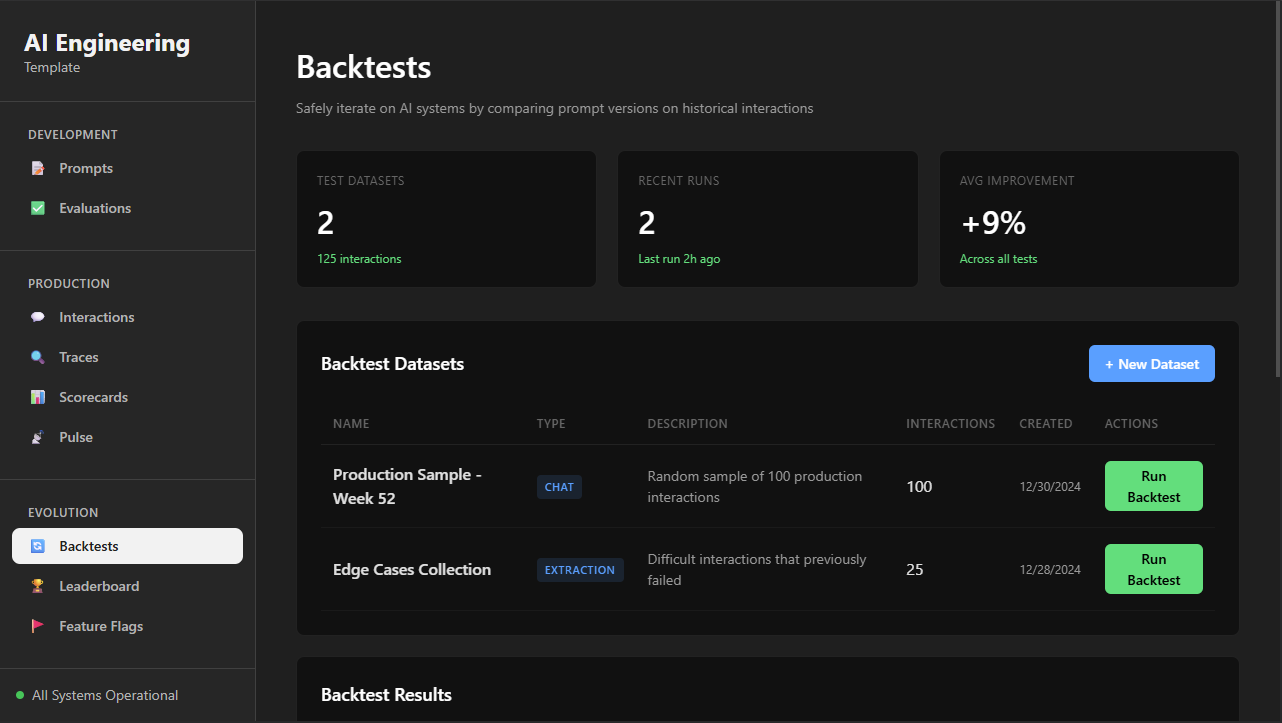Image resolution: width=1282 pixels, height=723 pixels.
Task: Open the Backtests page title heading
Action: pos(362,67)
